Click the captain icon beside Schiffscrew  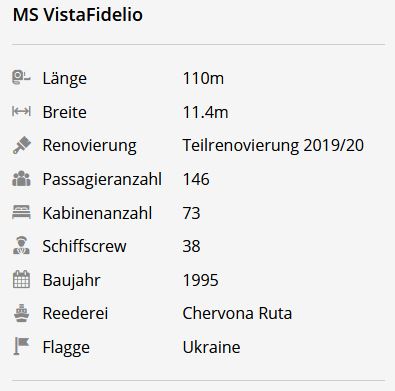coord(21,246)
